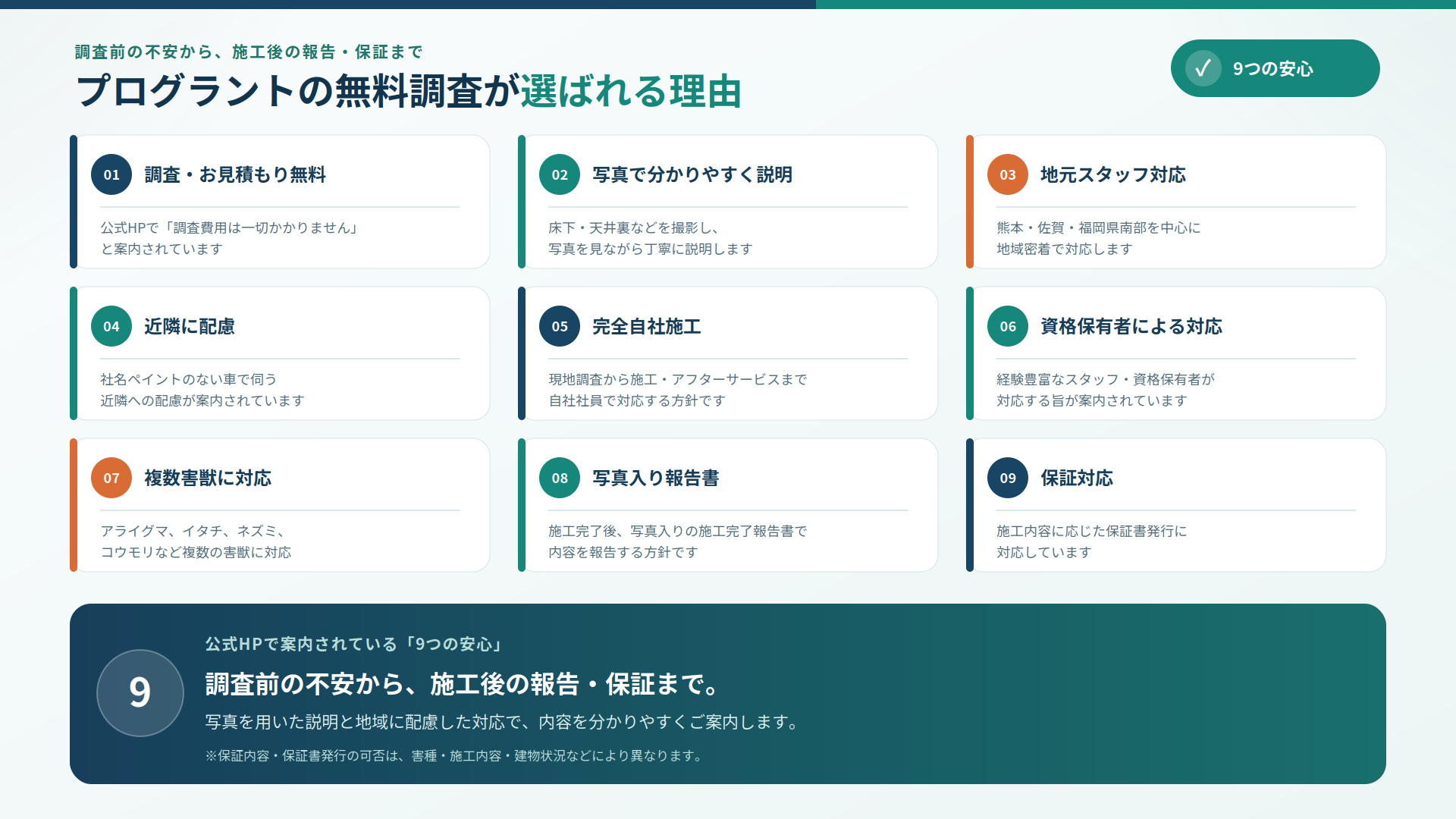Select the heading 調査・お見積もり無料
Image resolution: width=1456 pixels, height=819 pixels.
[x=235, y=174]
